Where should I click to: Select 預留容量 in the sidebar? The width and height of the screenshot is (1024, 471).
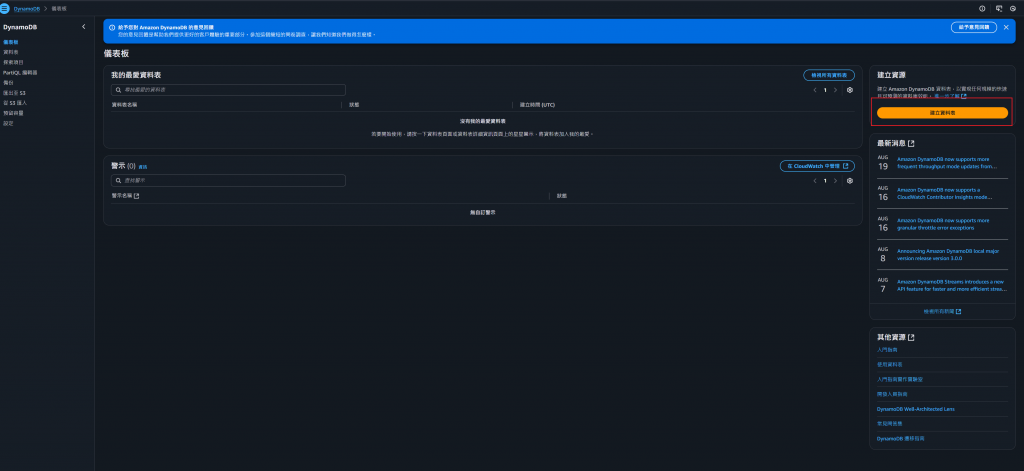(13, 113)
